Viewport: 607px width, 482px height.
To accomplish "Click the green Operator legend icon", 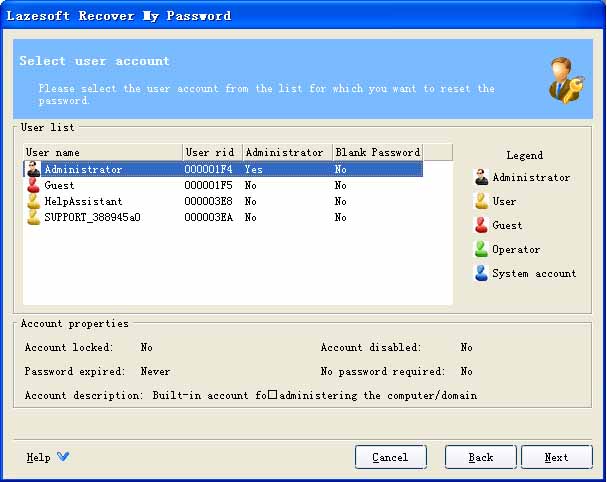I will [481, 249].
